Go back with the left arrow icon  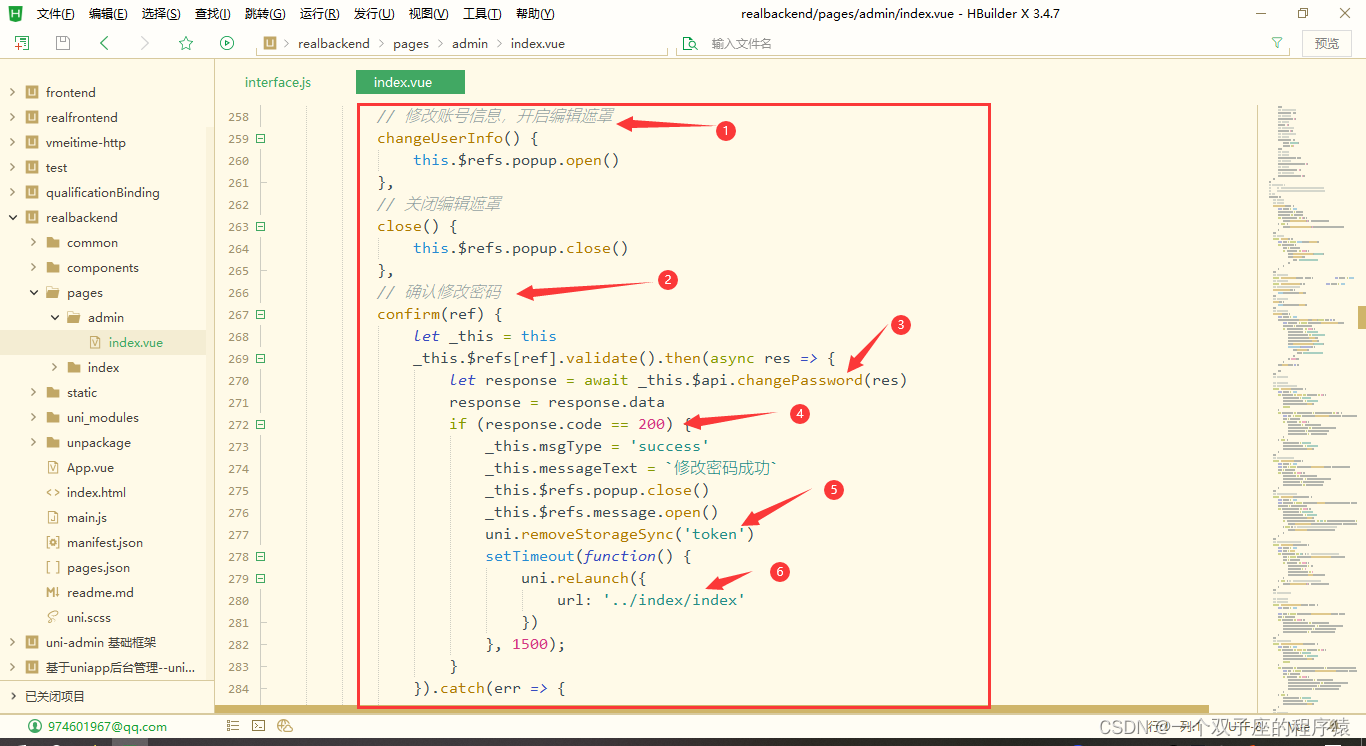tap(104, 43)
